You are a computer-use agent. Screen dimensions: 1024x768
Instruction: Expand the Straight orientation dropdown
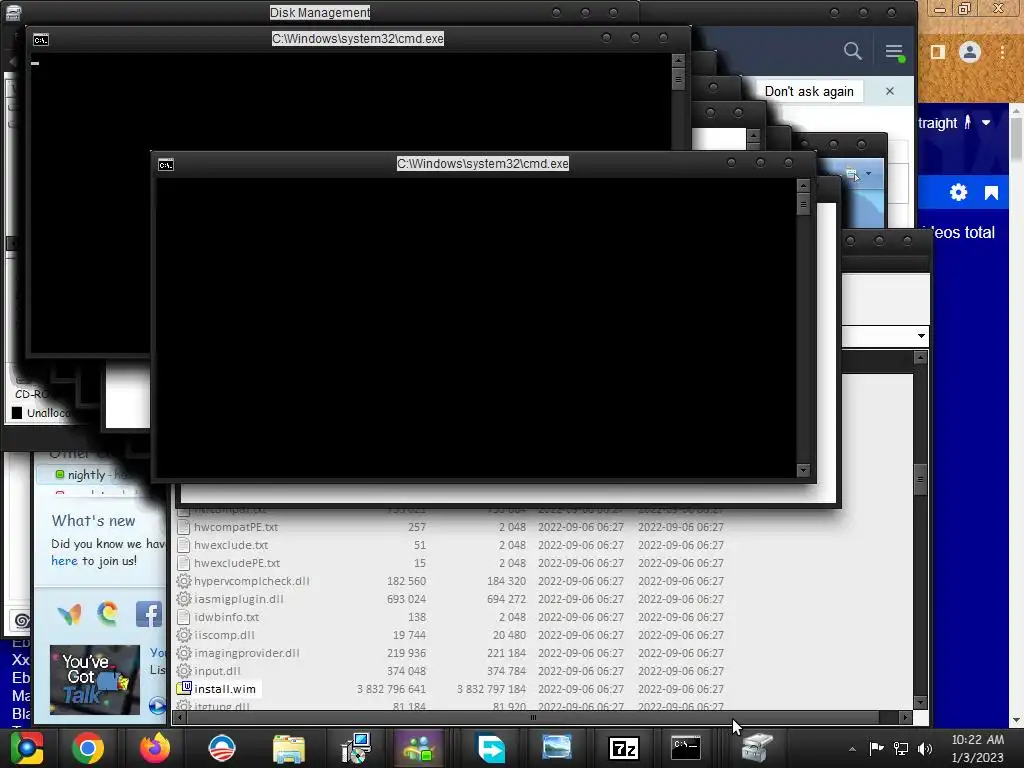click(x=986, y=122)
